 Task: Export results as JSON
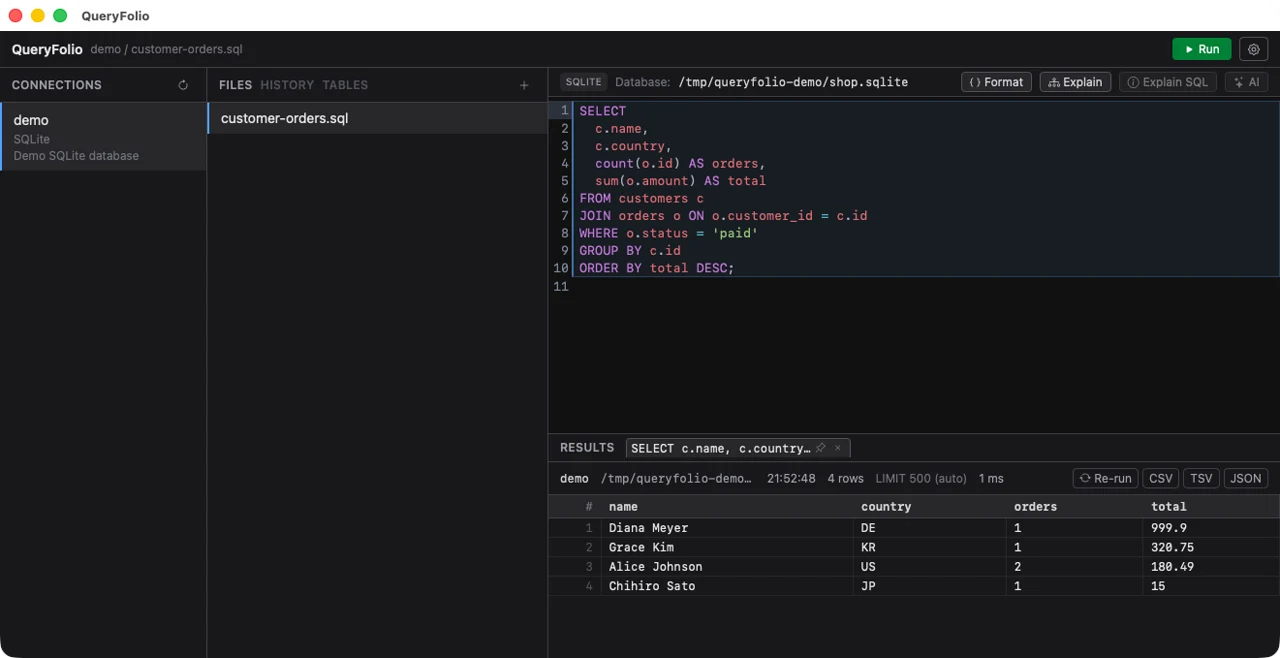(1245, 478)
